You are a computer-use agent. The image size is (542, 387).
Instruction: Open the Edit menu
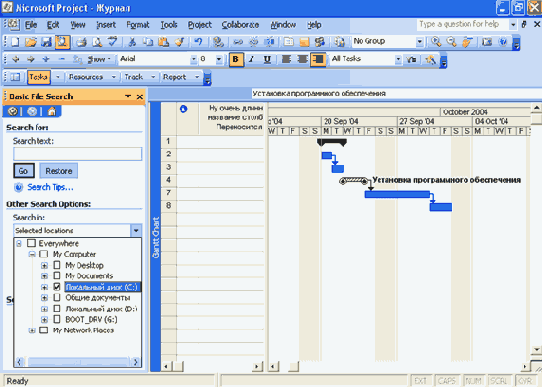click(53, 25)
